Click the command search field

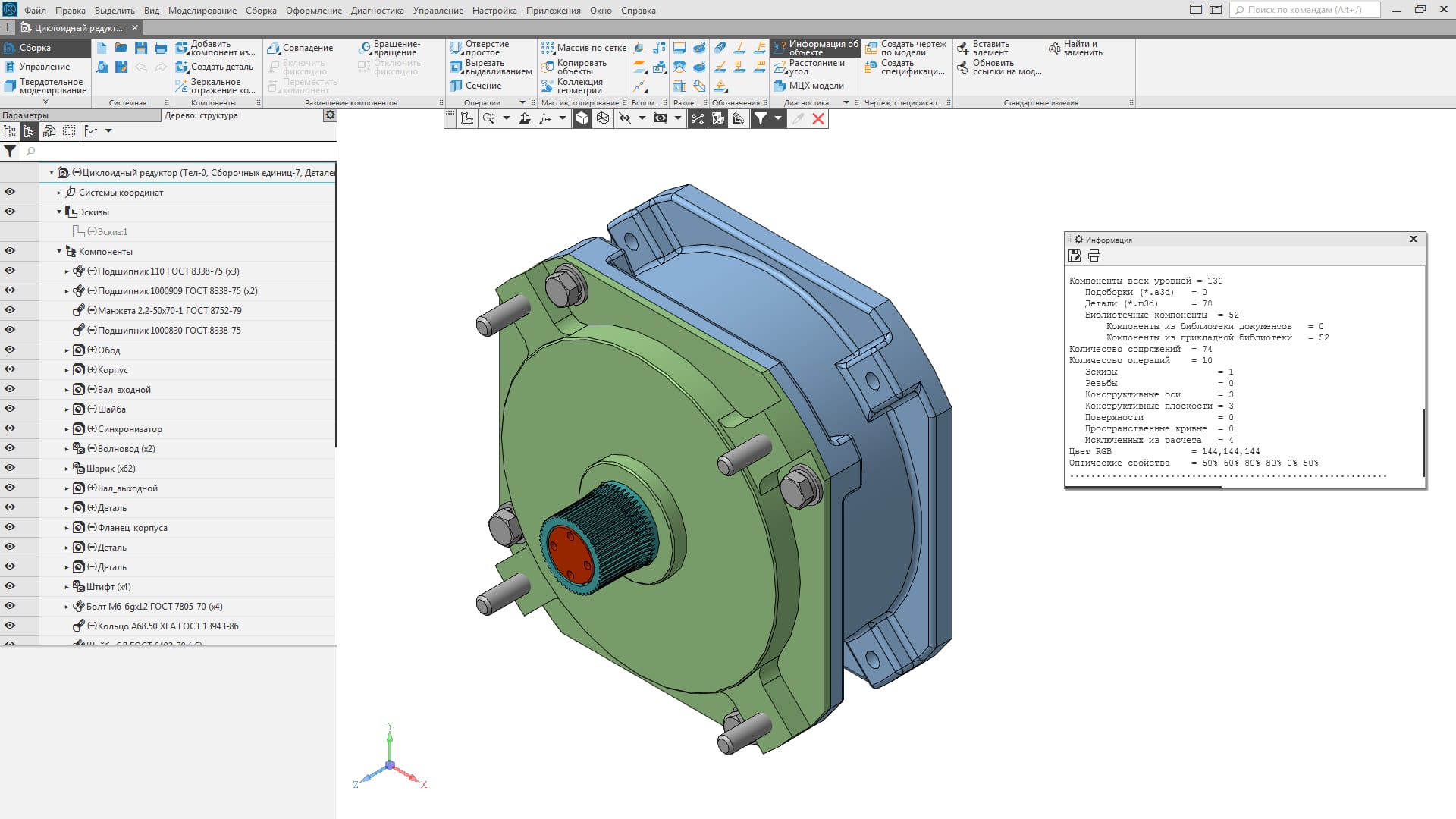pyautogui.click(x=1304, y=10)
